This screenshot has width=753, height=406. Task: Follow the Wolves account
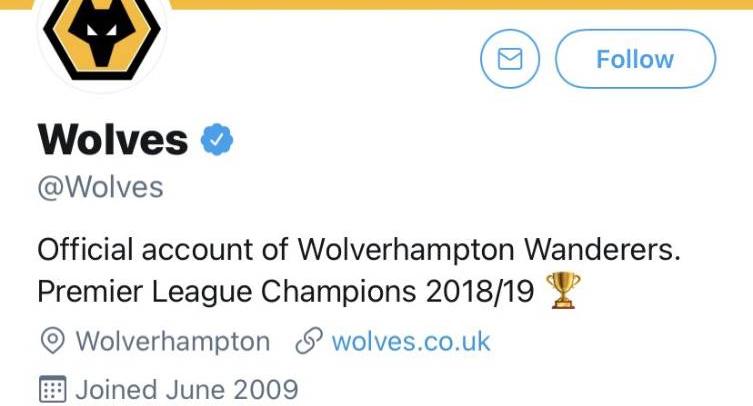(635, 59)
